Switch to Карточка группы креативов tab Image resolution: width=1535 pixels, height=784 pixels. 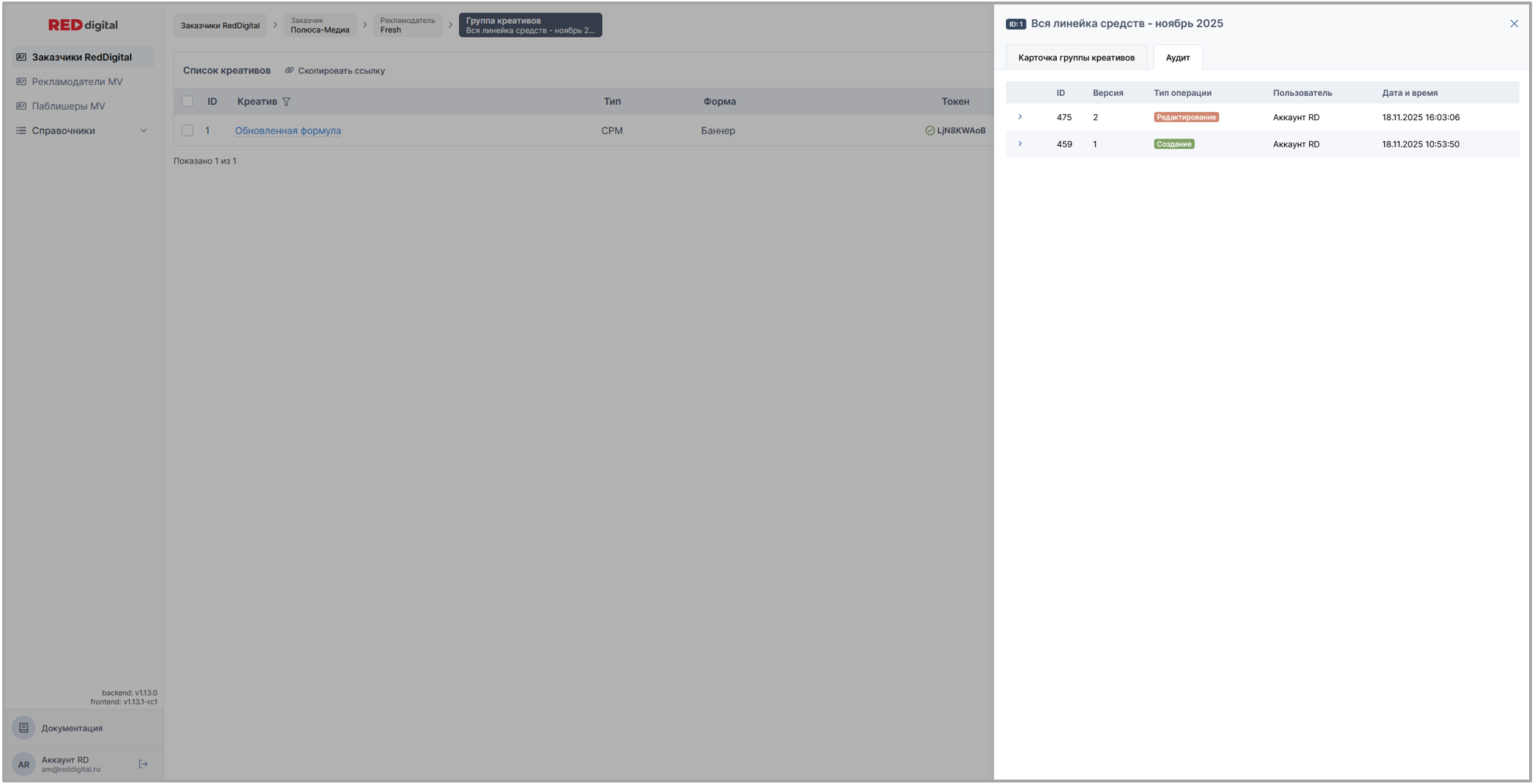[x=1076, y=58]
